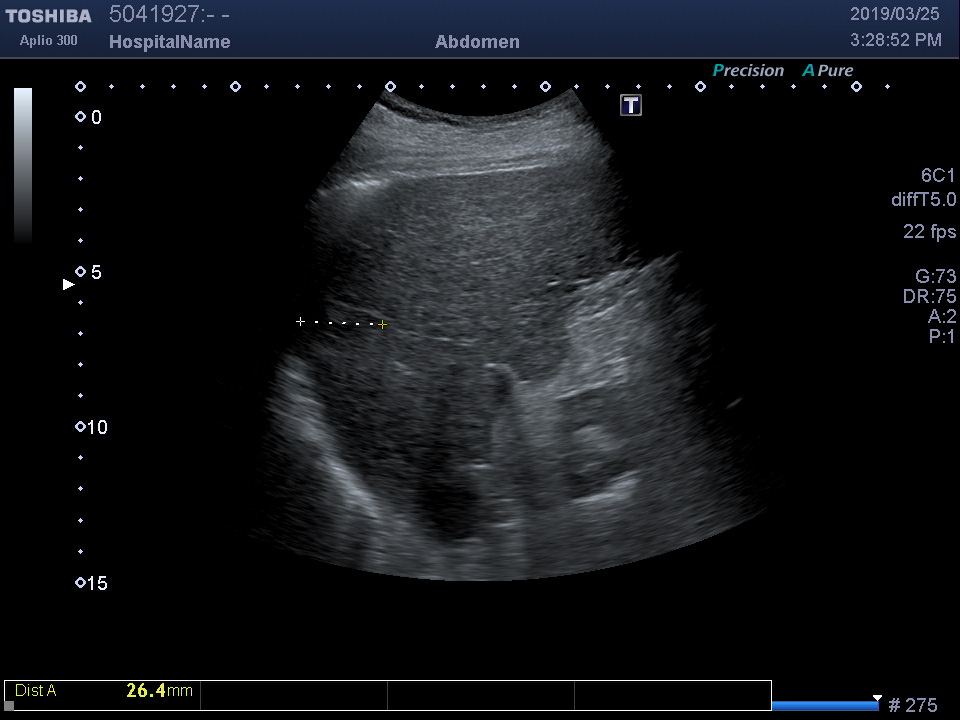Click the Dist A measurement label
This screenshot has height=720, width=960.
(36, 691)
